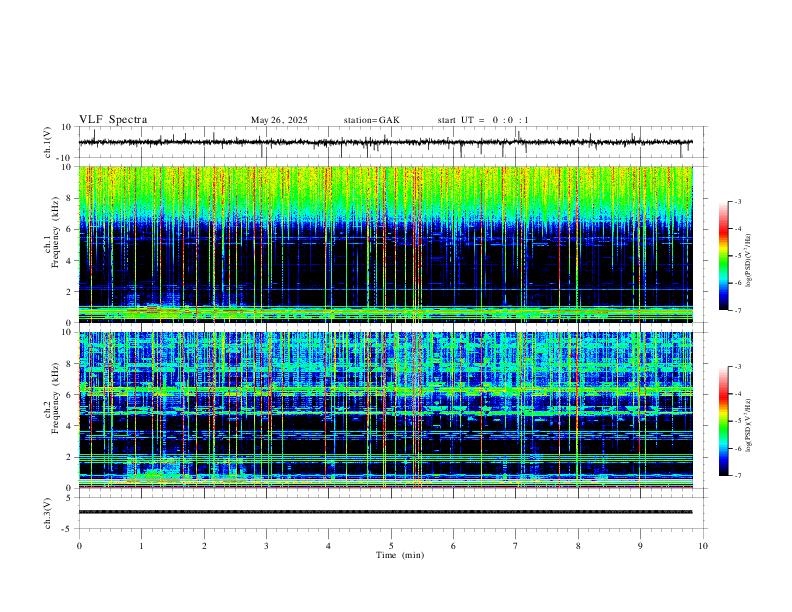Viewport: 792px width, 612px height.
Task: Click the ch.2 spectrogram color bar
Action: pyautogui.click(x=724, y=421)
